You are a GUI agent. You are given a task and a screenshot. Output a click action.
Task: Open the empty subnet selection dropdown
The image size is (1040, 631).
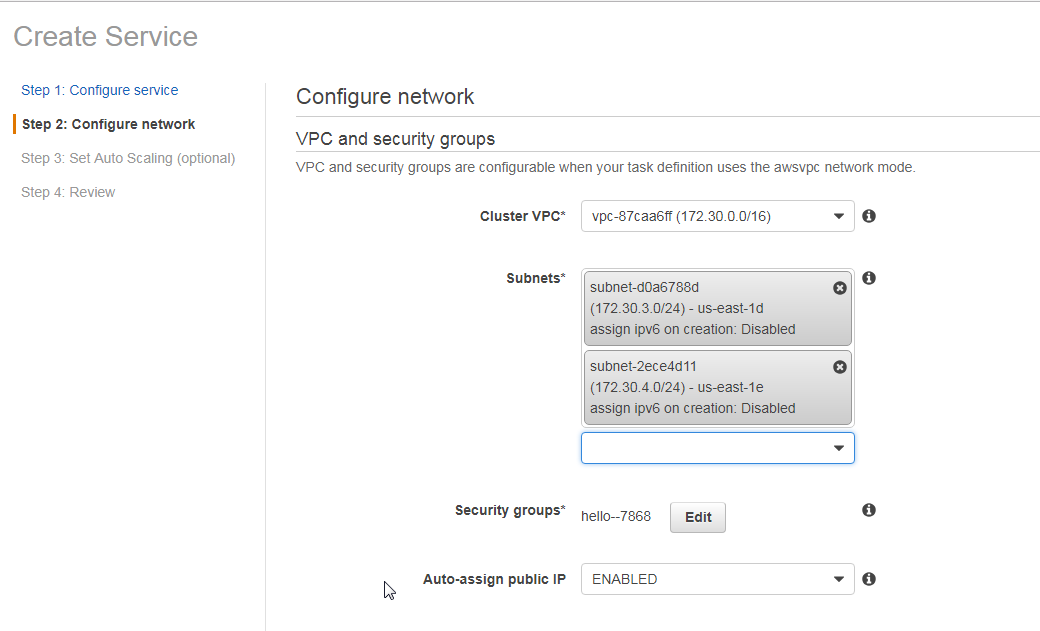point(718,448)
